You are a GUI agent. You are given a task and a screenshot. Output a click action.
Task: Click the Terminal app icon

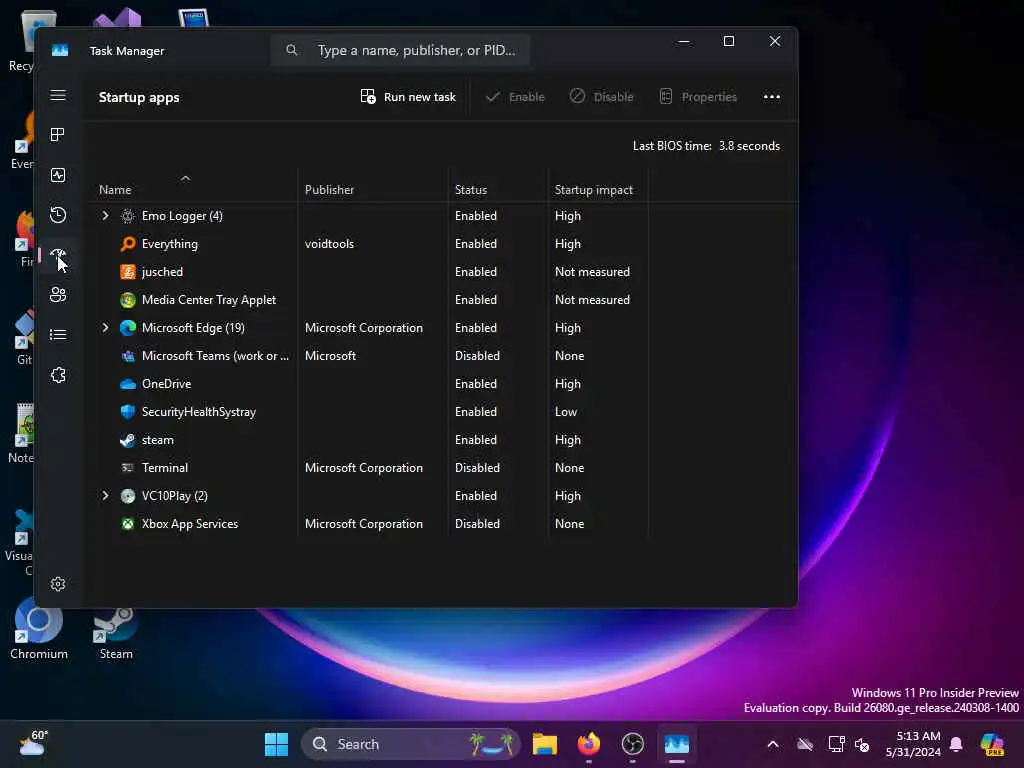(x=128, y=468)
